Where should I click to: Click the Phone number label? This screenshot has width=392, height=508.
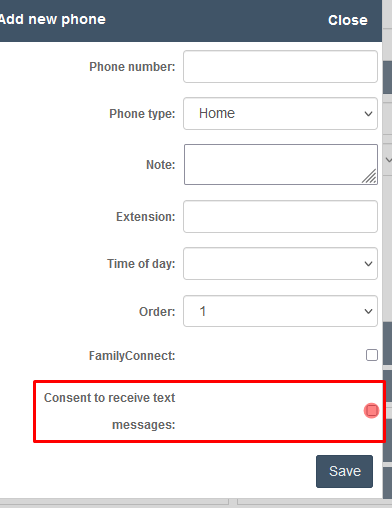pyautogui.click(x=132, y=67)
